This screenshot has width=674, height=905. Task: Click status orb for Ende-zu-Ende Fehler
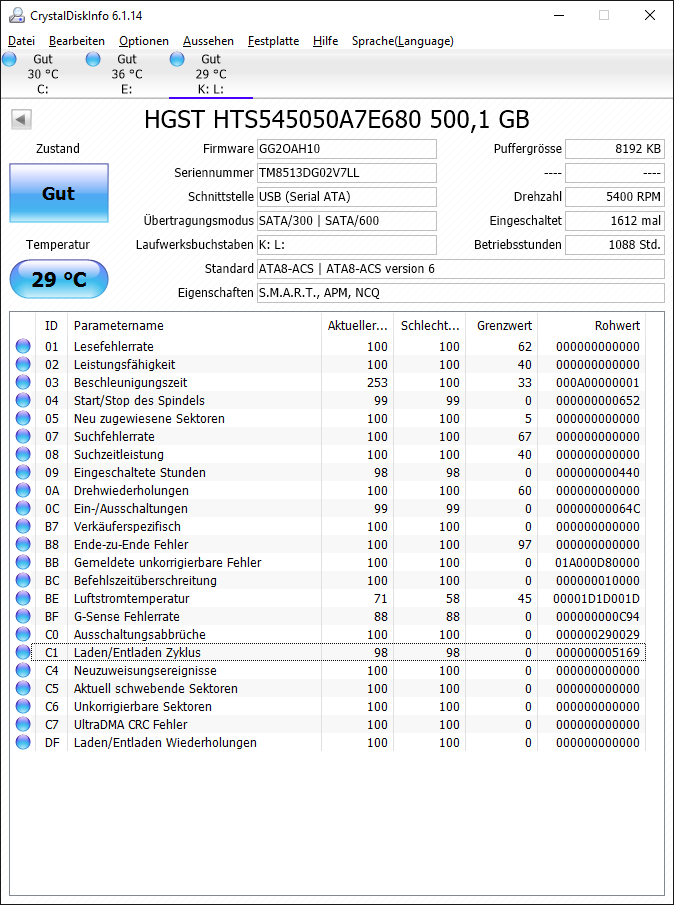23,544
